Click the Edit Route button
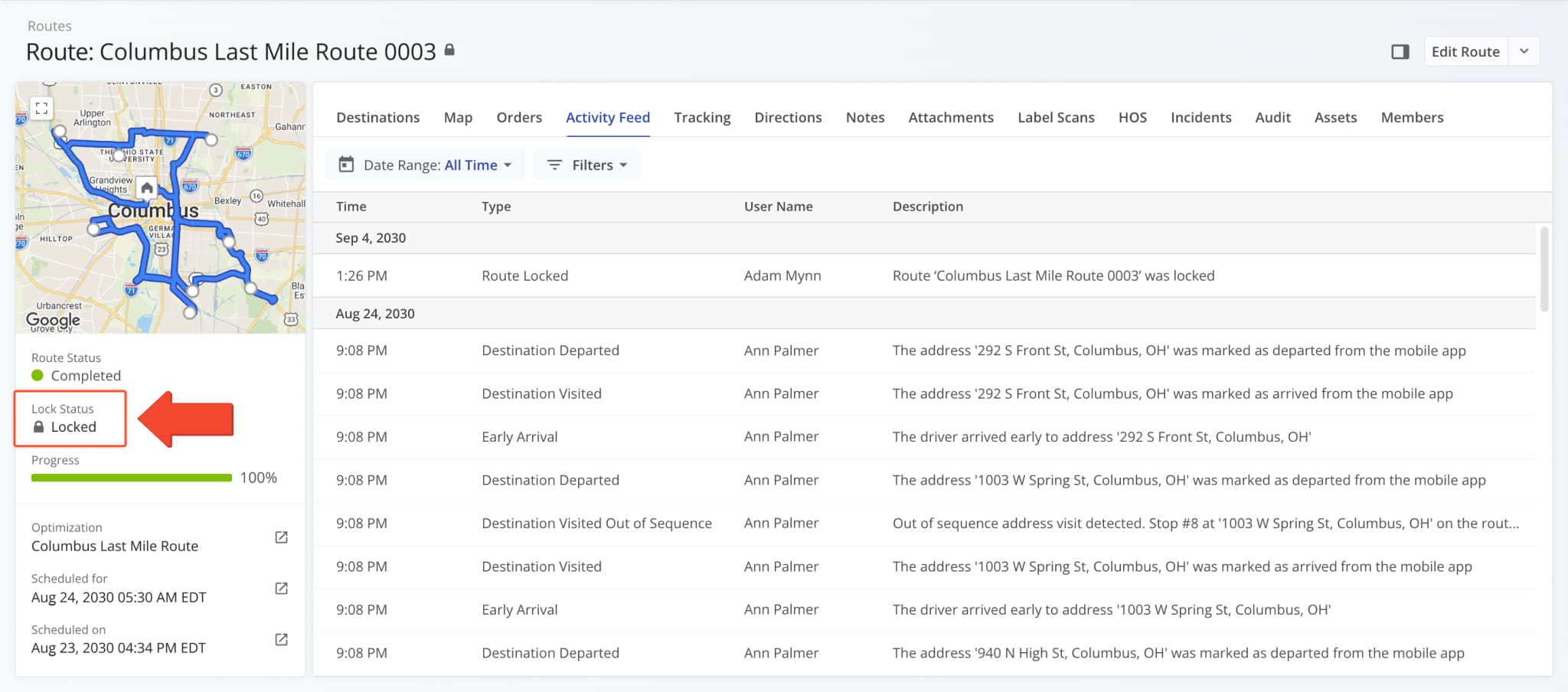The image size is (1568, 692). 1465,51
